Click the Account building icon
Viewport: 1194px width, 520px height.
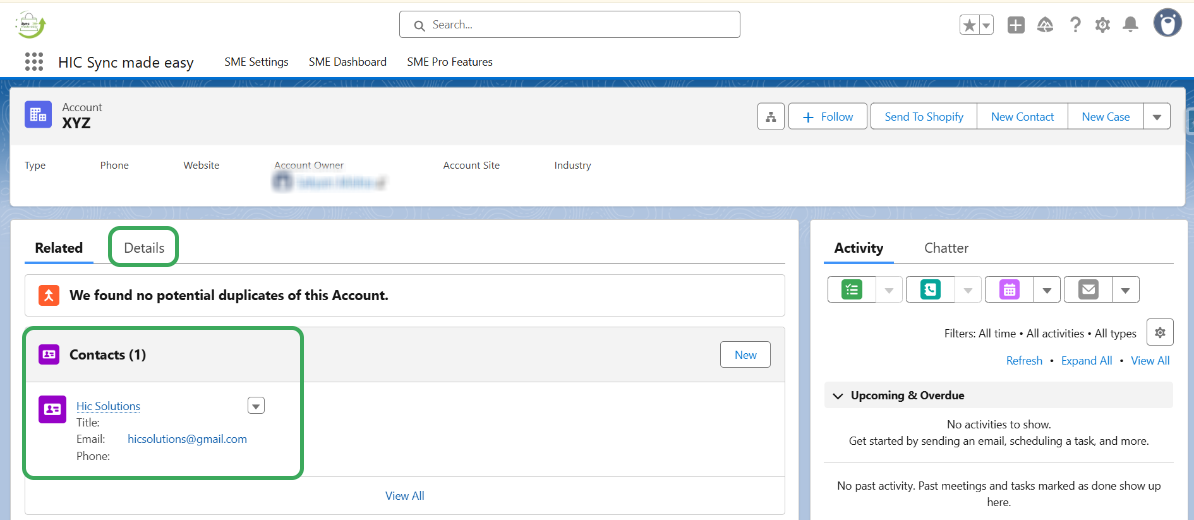(x=38, y=114)
